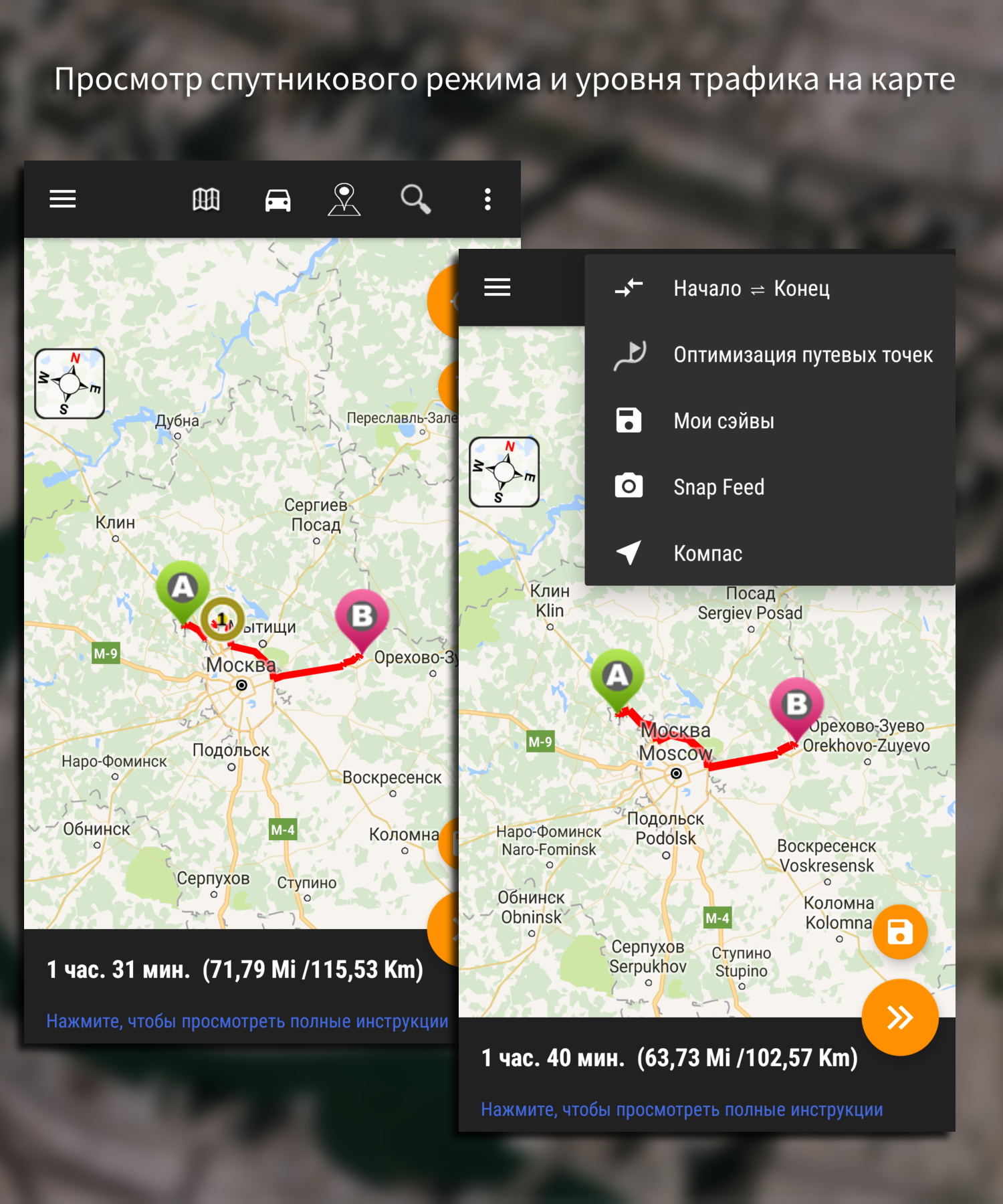
Task: Tap orange double-chevron forward button
Action: [x=900, y=1017]
